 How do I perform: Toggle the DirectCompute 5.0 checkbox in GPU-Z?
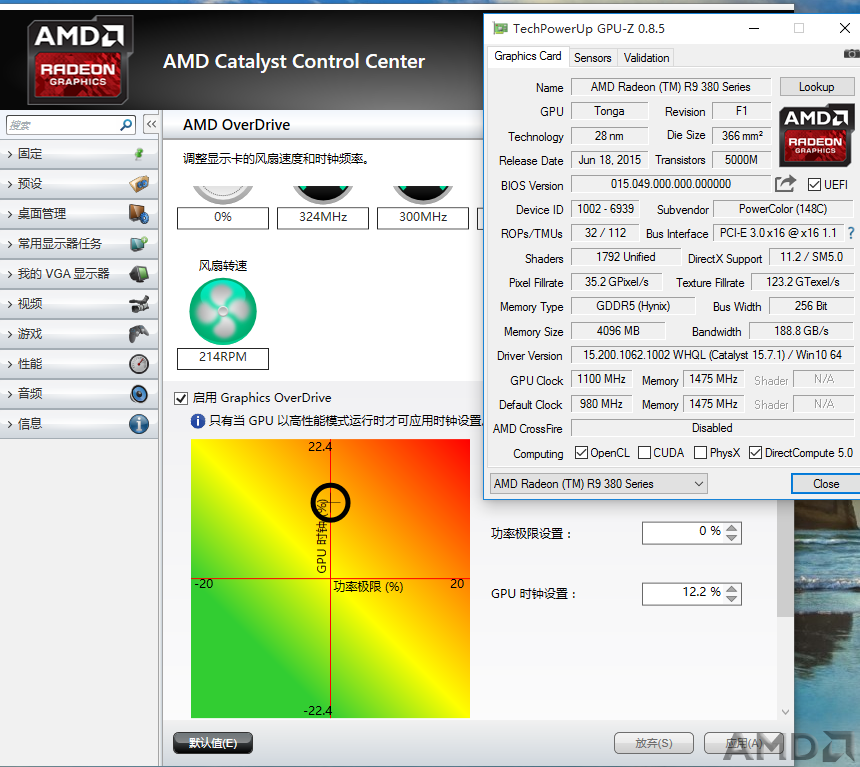pyautogui.click(x=755, y=453)
